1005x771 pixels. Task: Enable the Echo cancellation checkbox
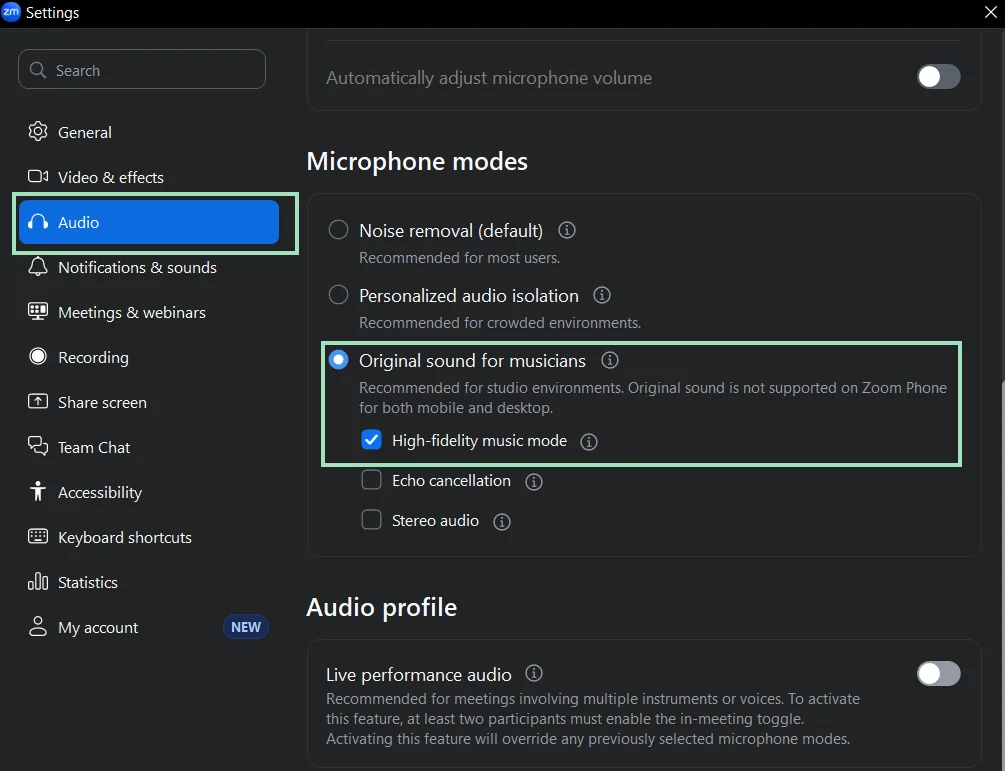coord(371,480)
